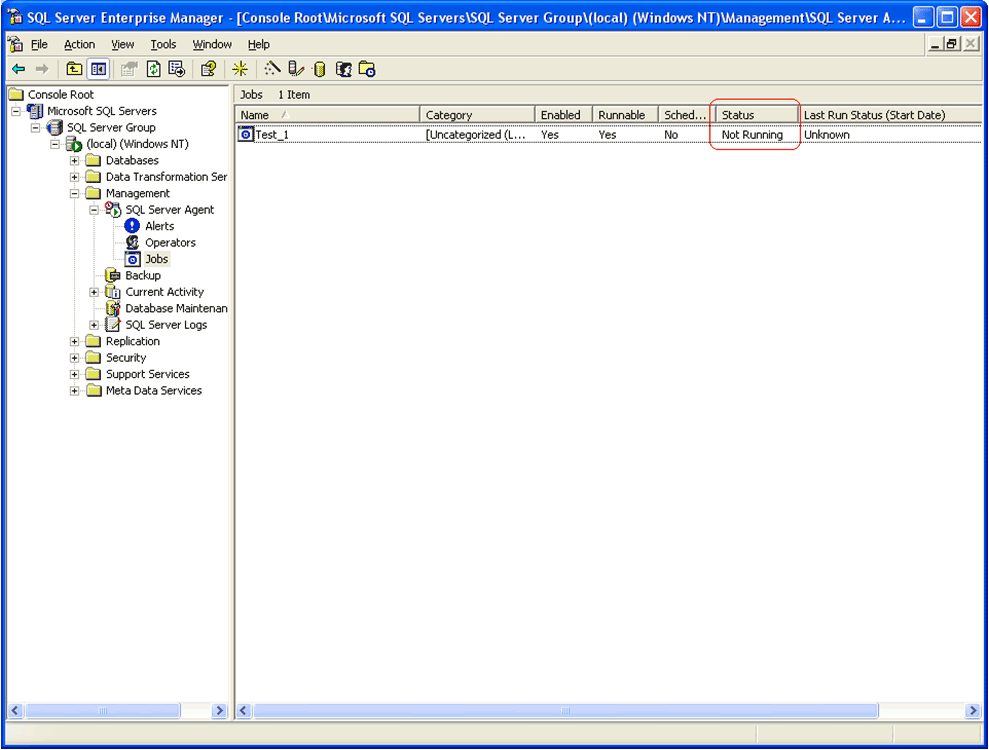The height and width of the screenshot is (750, 989).
Task: Sort by the Status column header
Action: [757, 115]
